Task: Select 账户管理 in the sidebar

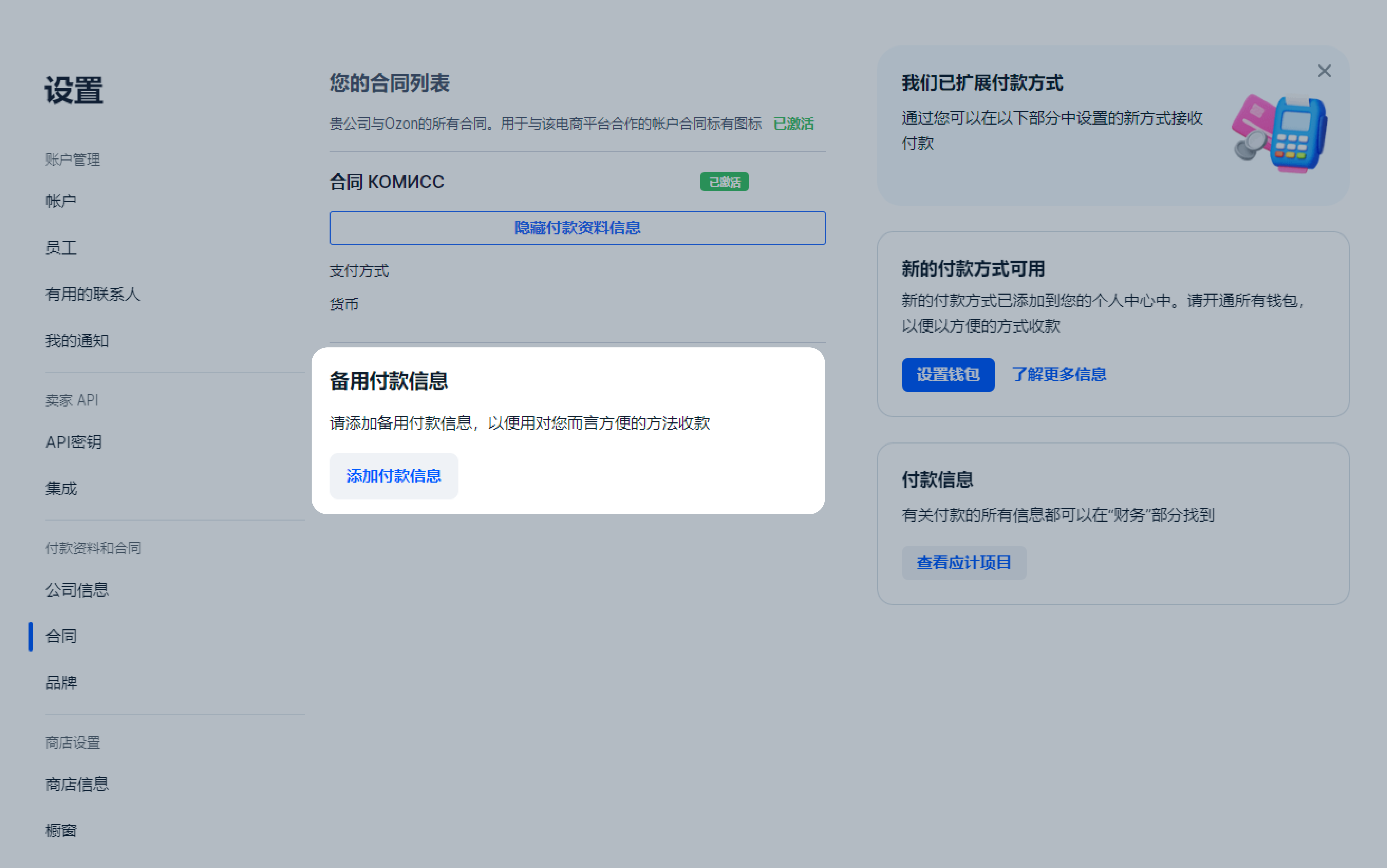Action: pos(72,160)
